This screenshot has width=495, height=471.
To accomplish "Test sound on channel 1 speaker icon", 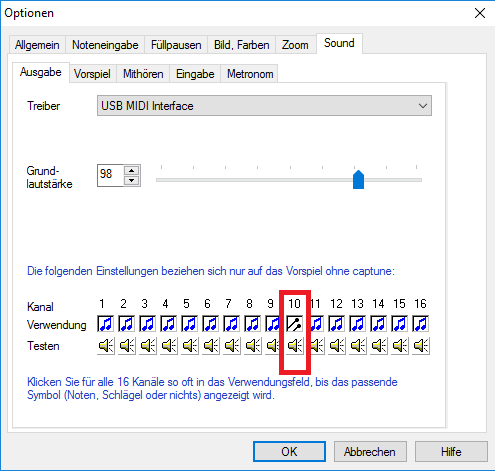I will [x=106, y=346].
